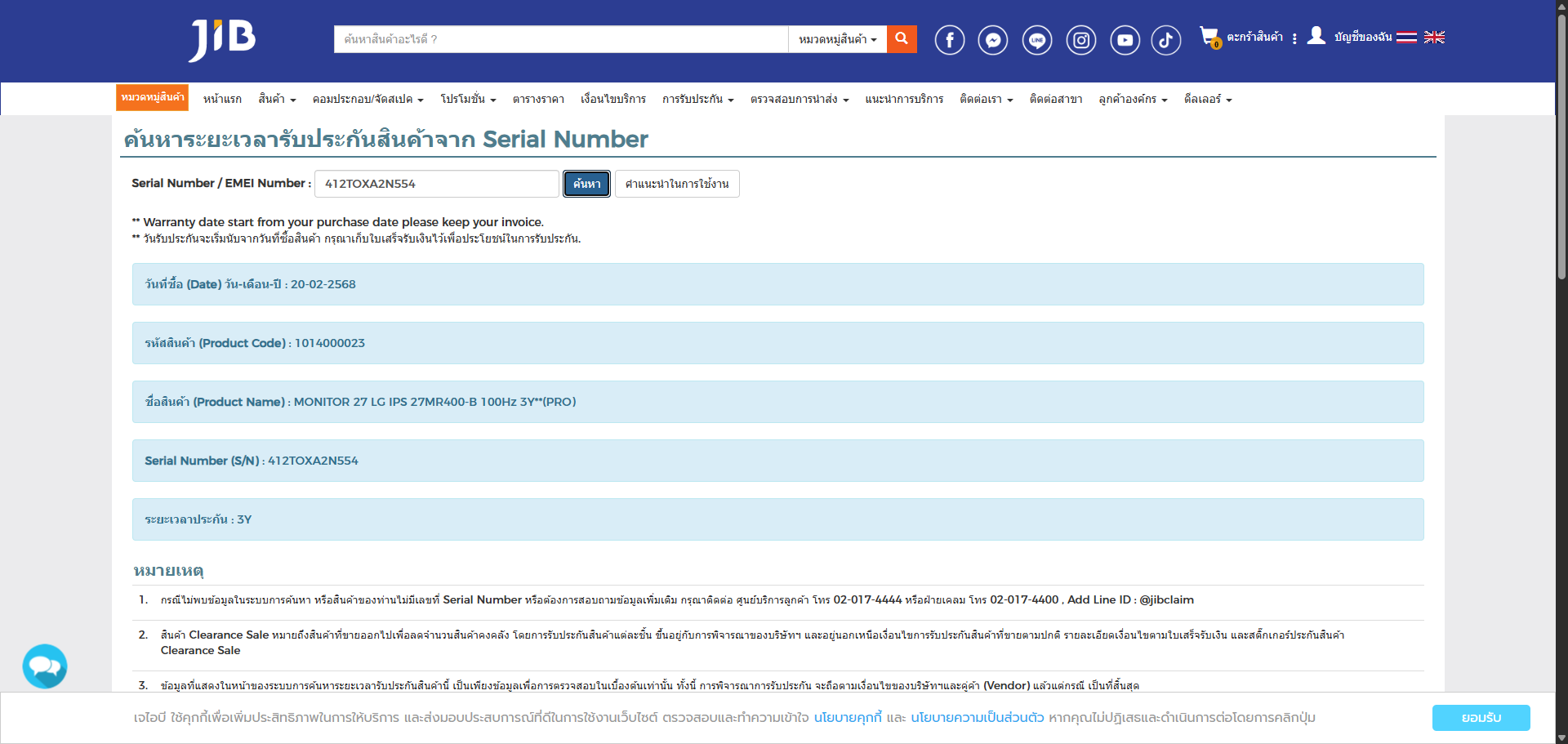Open the Messenger social icon
The width and height of the screenshot is (1568, 744).
pos(993,40)
